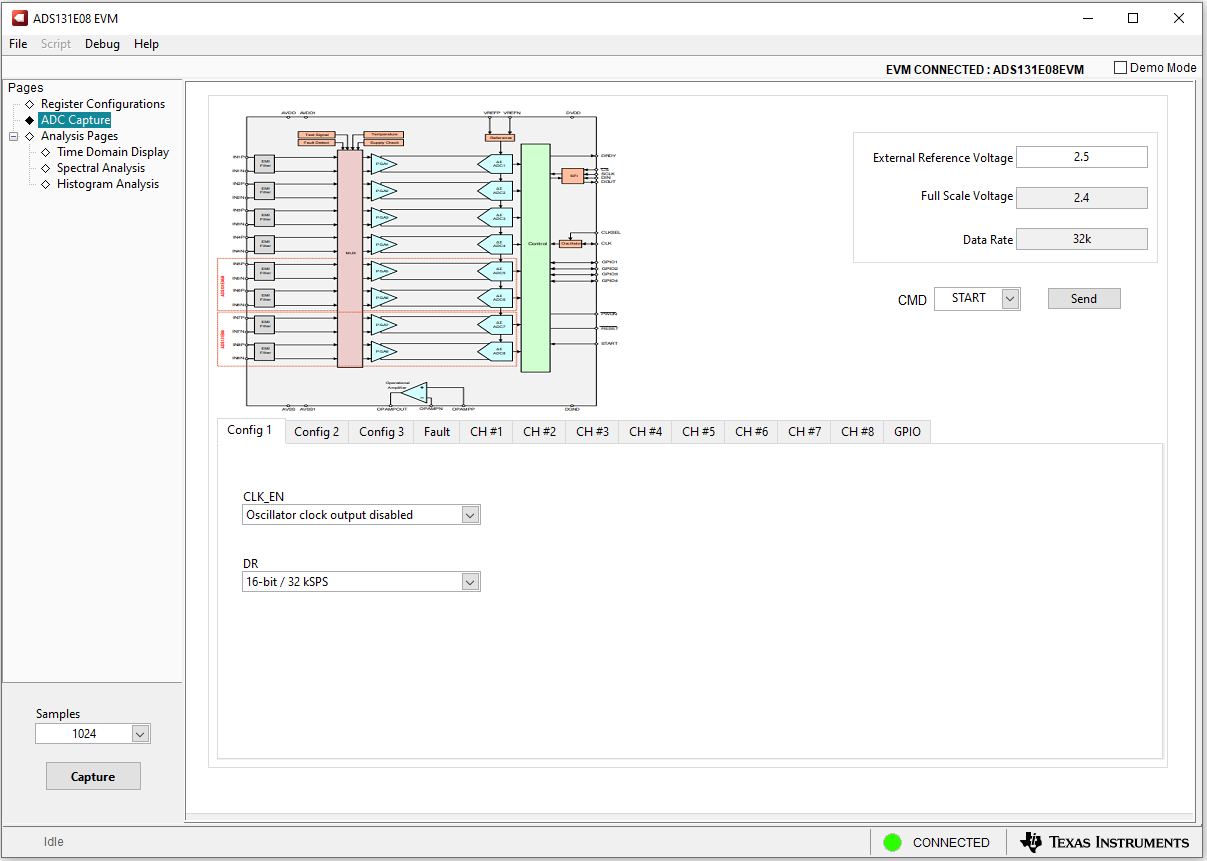This screenshot has width=1207, height=861.
Task: Open the DR data rate dropdown
Action: pos(469,581)
